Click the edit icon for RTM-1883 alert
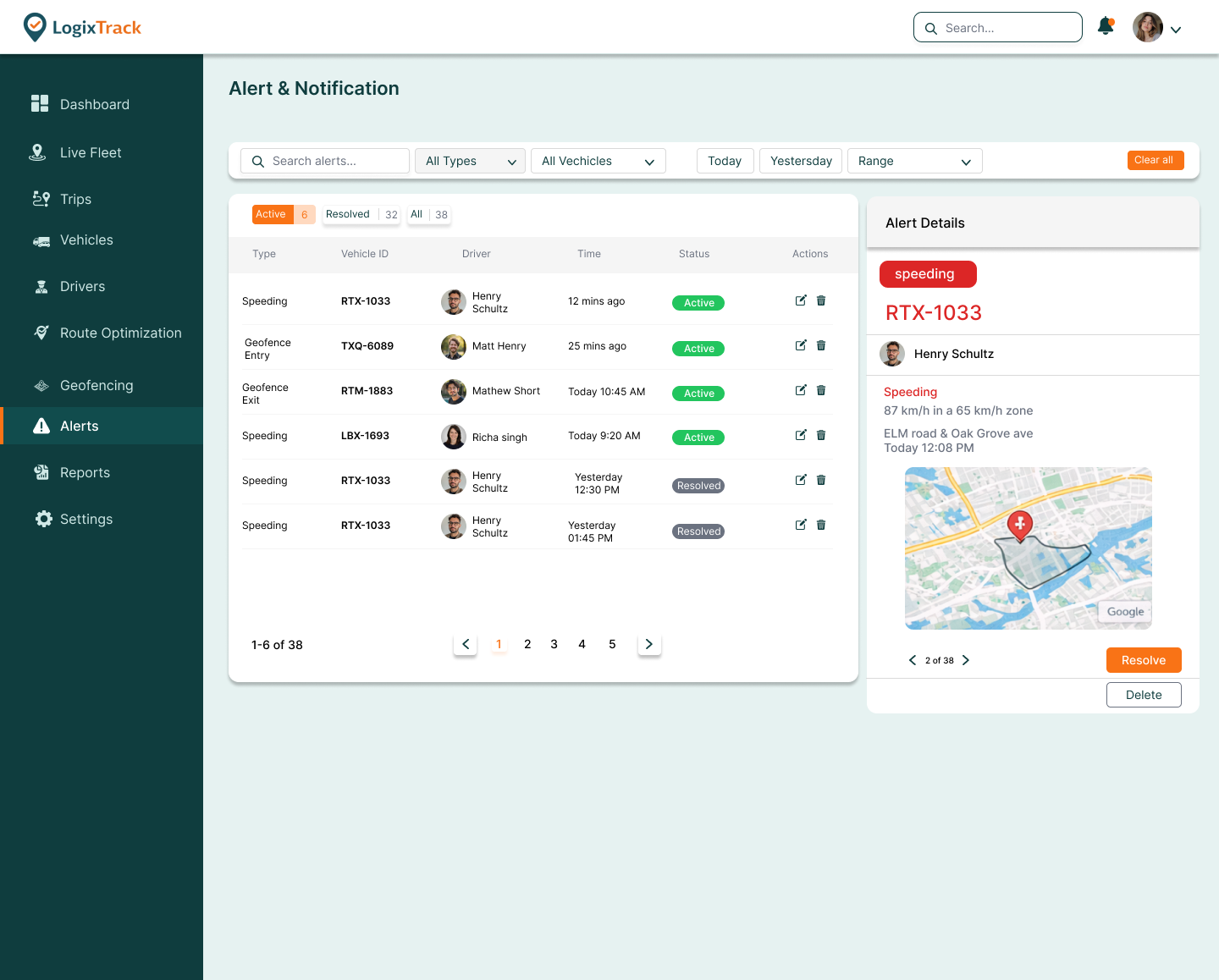This screenshot has height=980, width=1219. pyautogui.click(x=801, y=390)
